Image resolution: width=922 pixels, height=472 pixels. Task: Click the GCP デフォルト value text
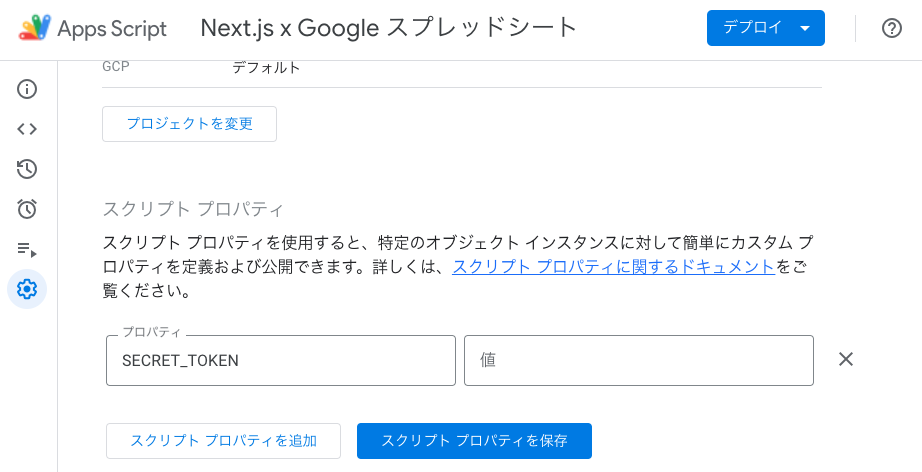click(266, 68)
